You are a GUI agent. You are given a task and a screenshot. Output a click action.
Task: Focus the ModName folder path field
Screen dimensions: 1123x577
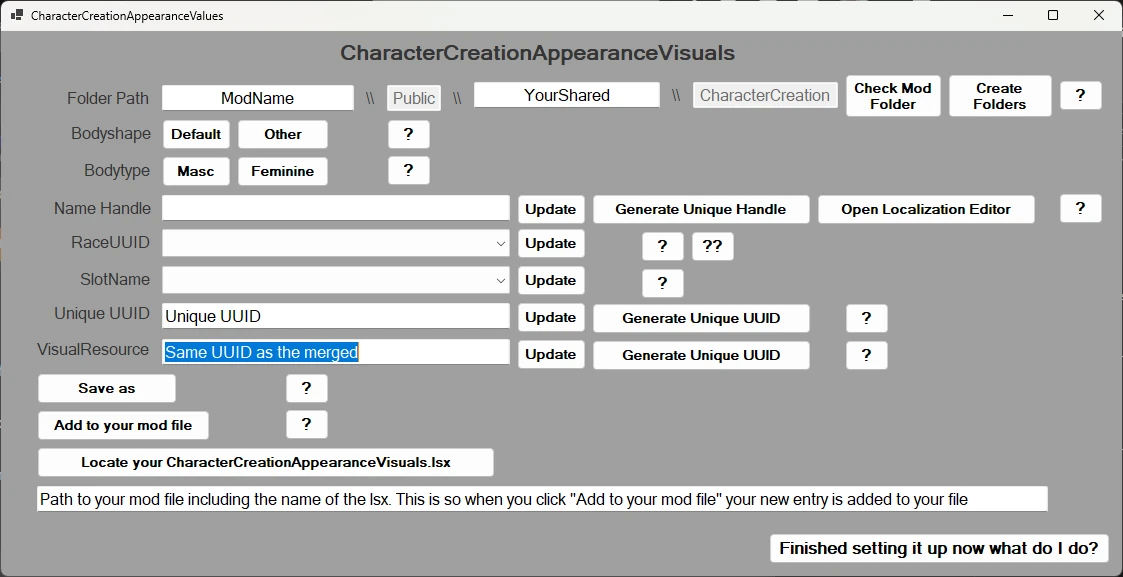click(258, 98)
